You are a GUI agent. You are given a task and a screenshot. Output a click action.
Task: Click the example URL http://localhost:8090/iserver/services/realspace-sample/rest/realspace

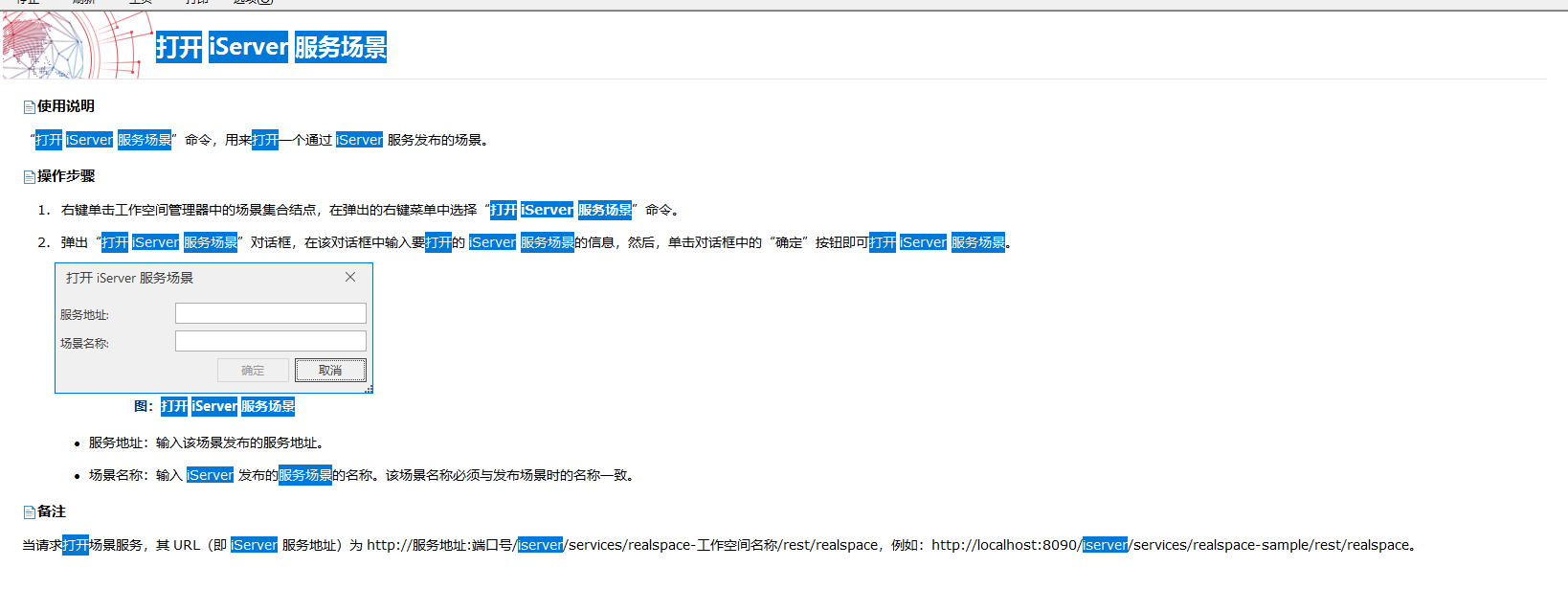coord(1171,545)
